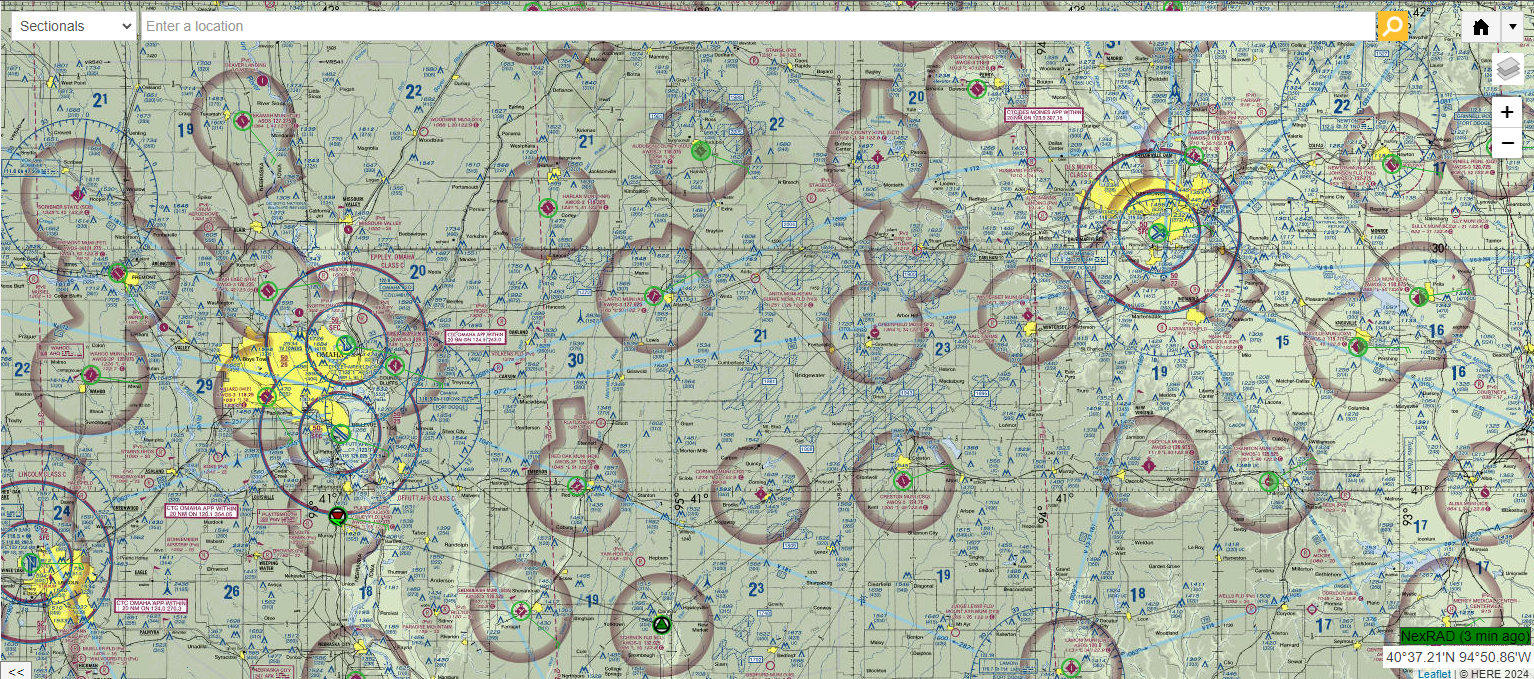Screen dimensions: 1534x679
Task: Click the green-circled Red Oak airport marker
Action: [576, 487]
